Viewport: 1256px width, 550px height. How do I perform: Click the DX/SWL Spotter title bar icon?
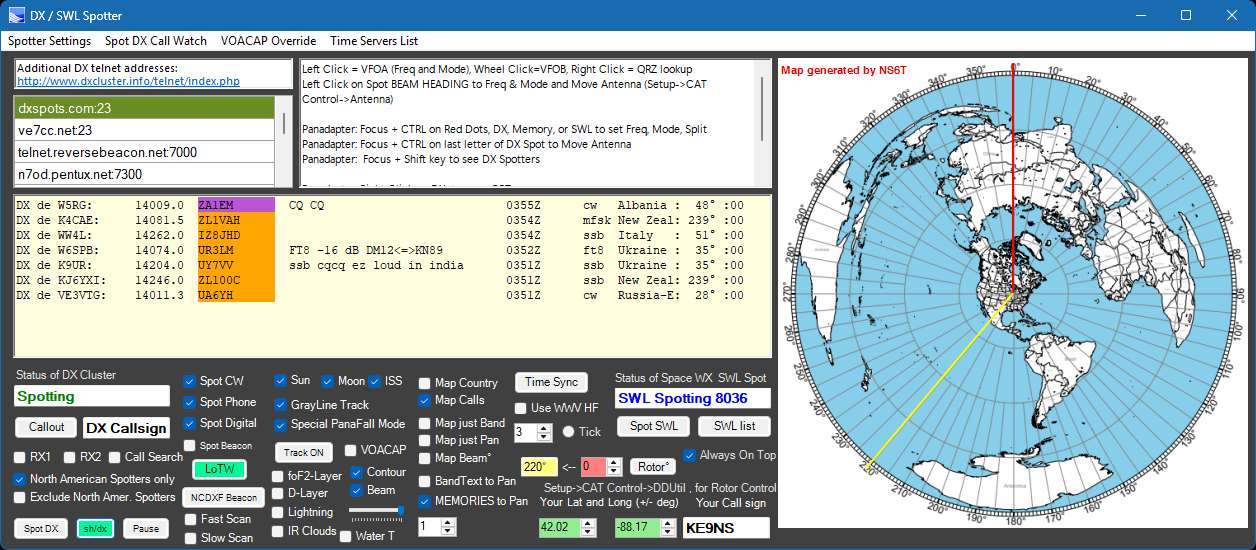point(16,15)
